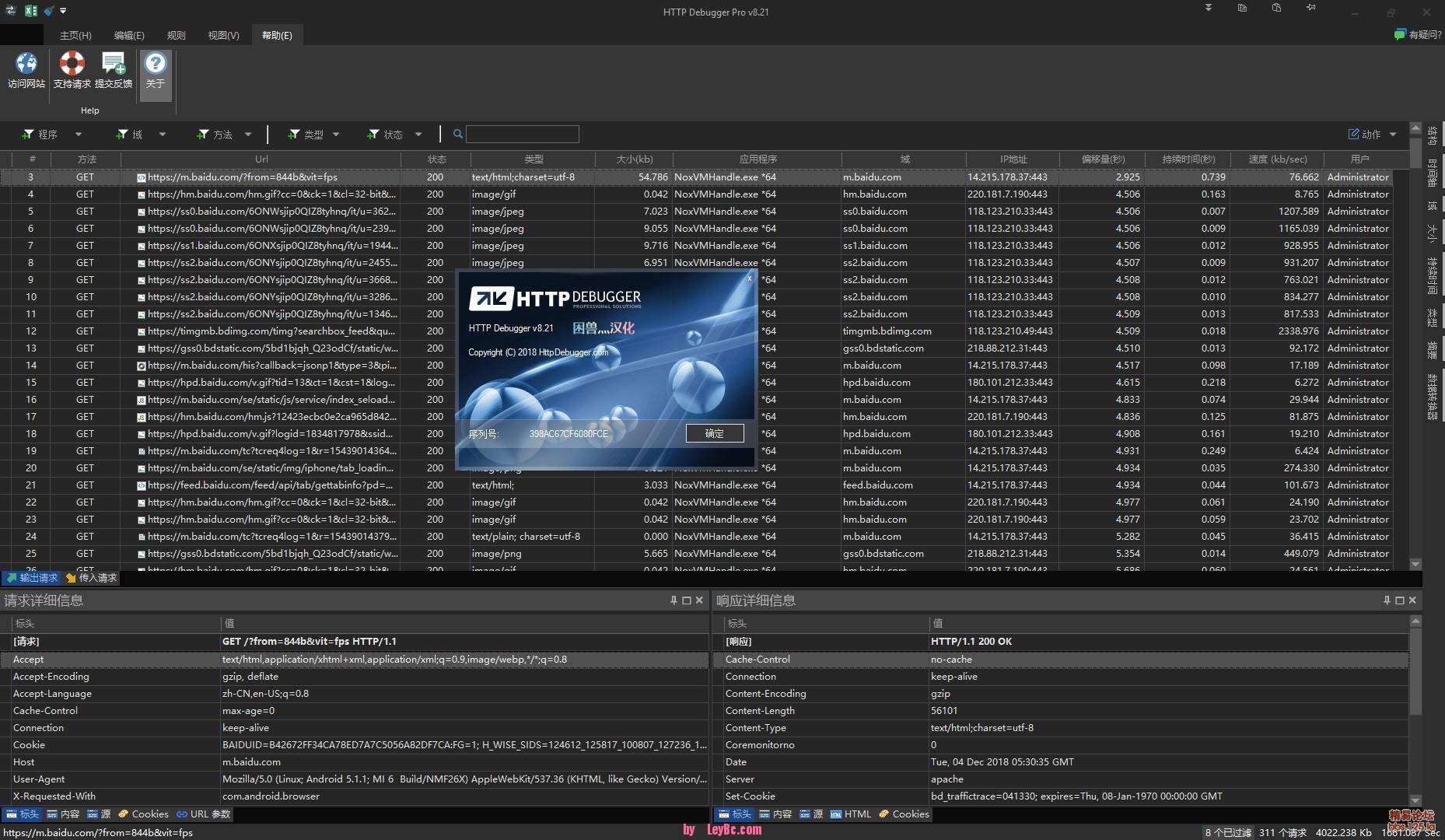
Task: Click the Support Request lifebuoy icon (支持请求)
Action: pyautogui.click(x=72, y=64)
